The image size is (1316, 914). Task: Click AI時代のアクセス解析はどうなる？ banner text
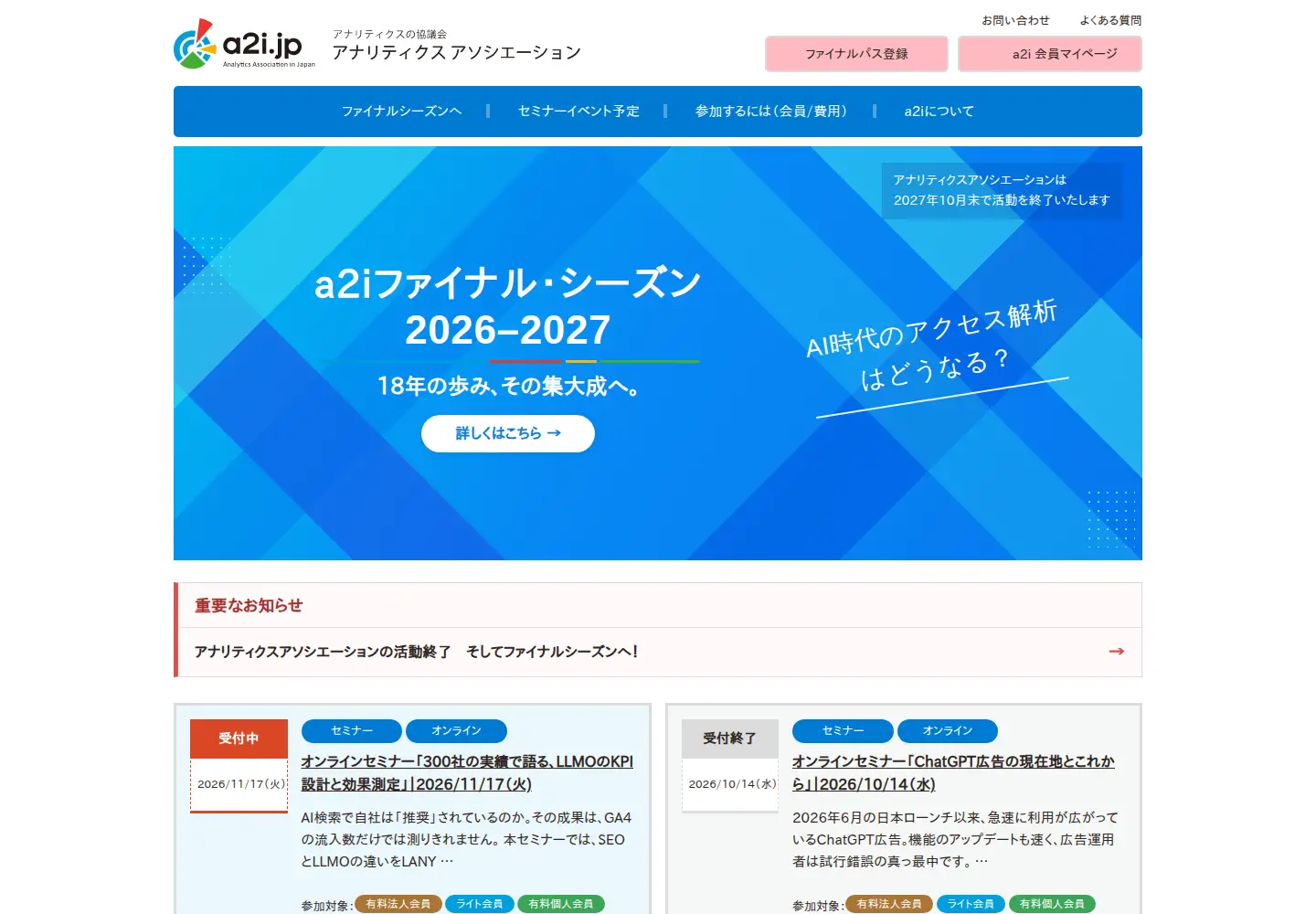pyautogui.click(x=932, y=345)
